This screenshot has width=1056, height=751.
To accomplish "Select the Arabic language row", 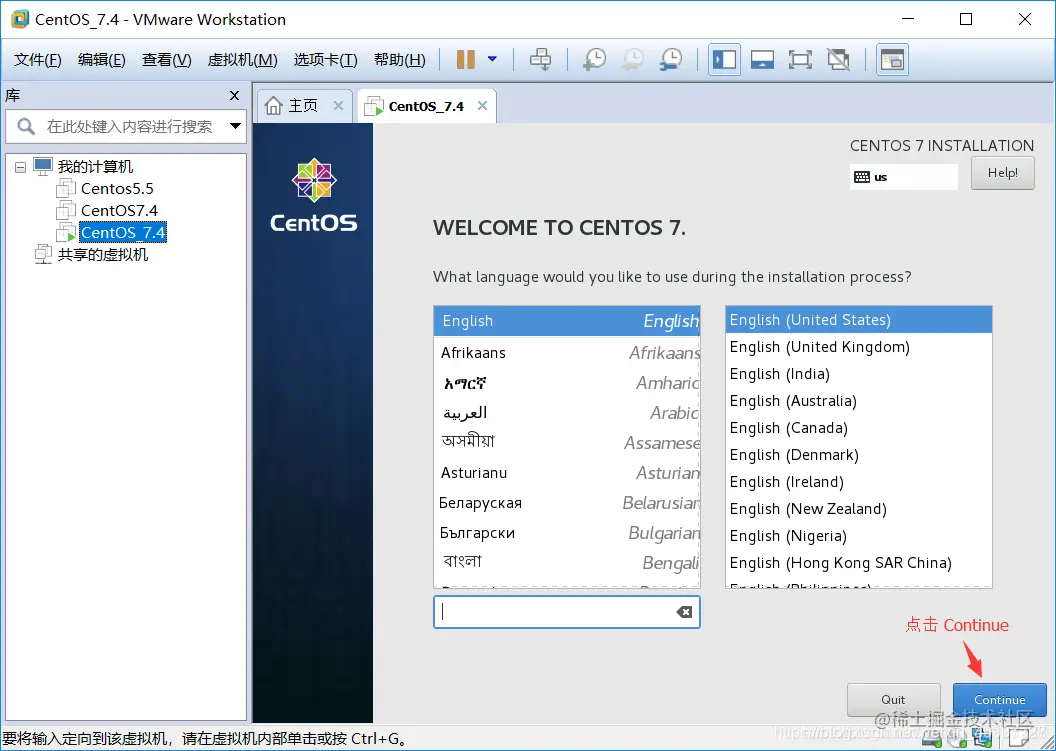I will [x=566, y=412].
